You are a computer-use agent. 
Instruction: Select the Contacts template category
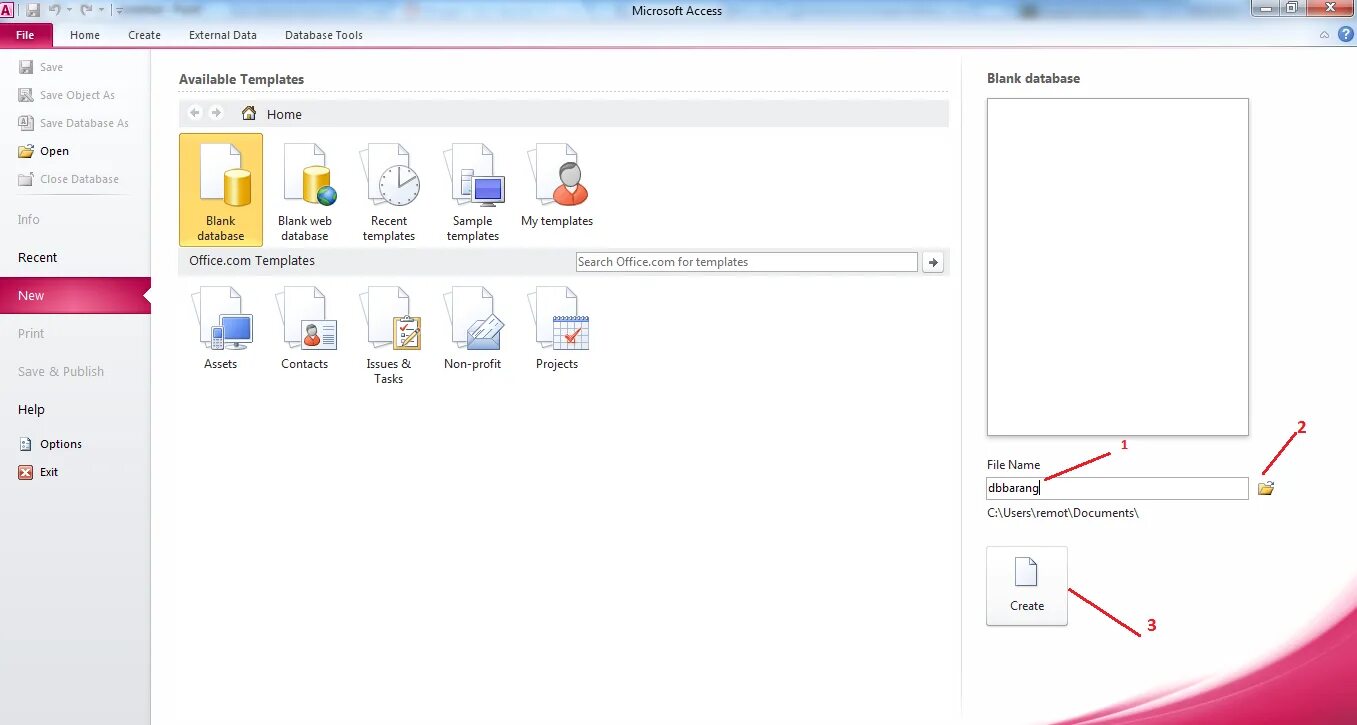pos(305,328)
